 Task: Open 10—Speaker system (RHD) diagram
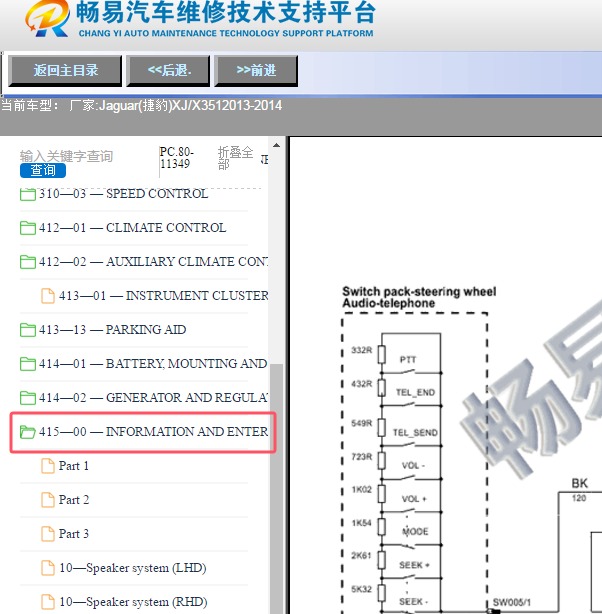tap(133, 602)
